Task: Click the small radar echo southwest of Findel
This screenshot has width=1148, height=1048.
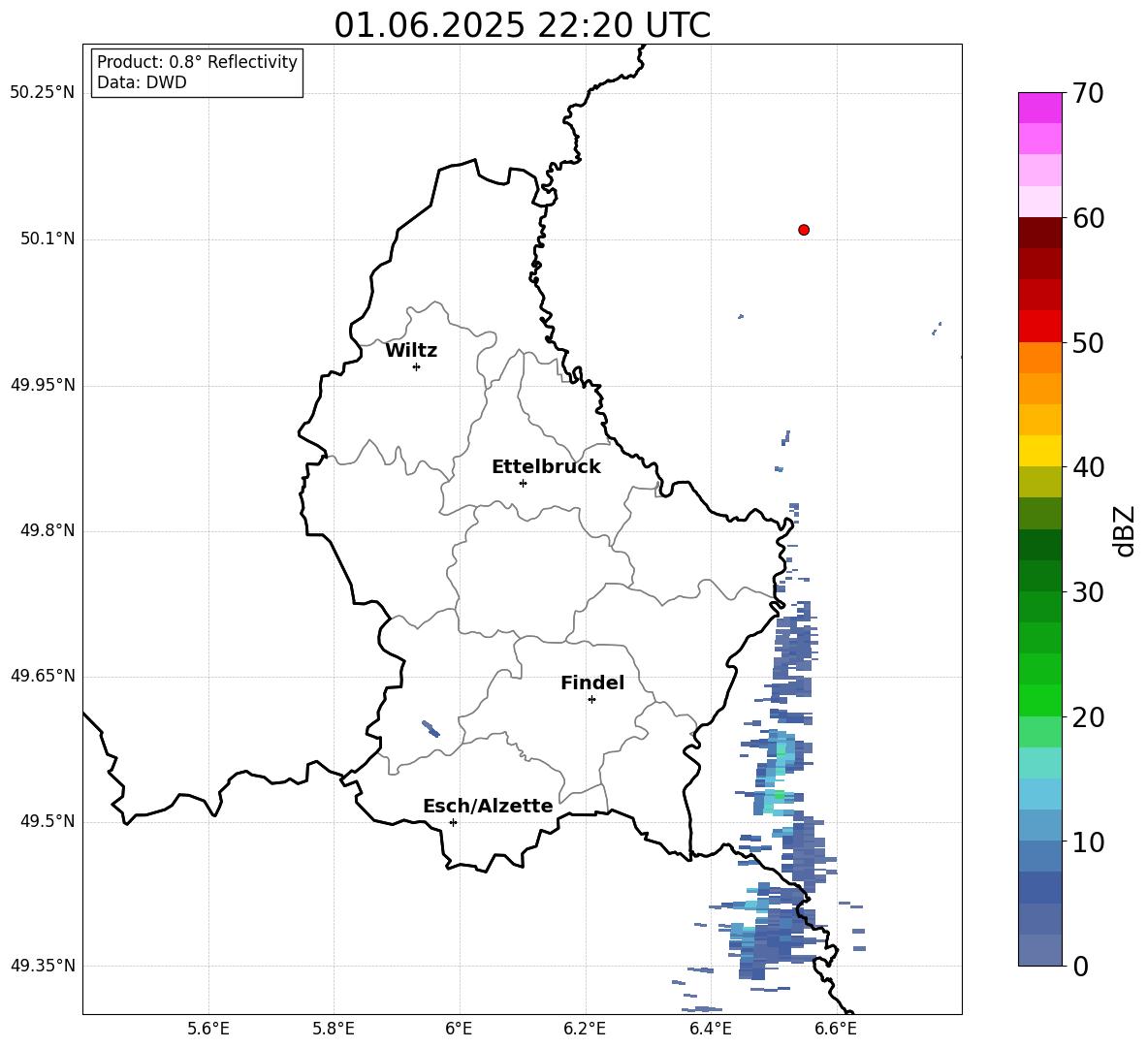Action: point(430,729)
